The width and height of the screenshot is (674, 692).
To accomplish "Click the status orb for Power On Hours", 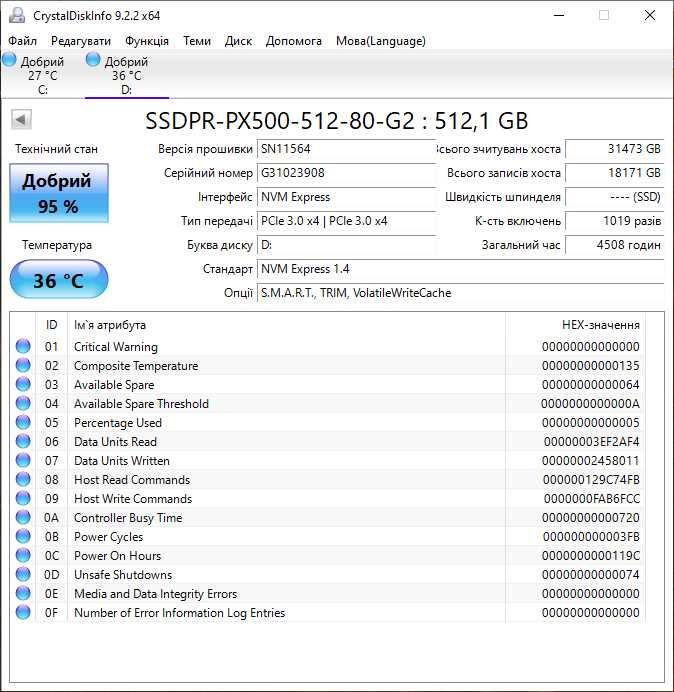I will (x=23, y=555).
